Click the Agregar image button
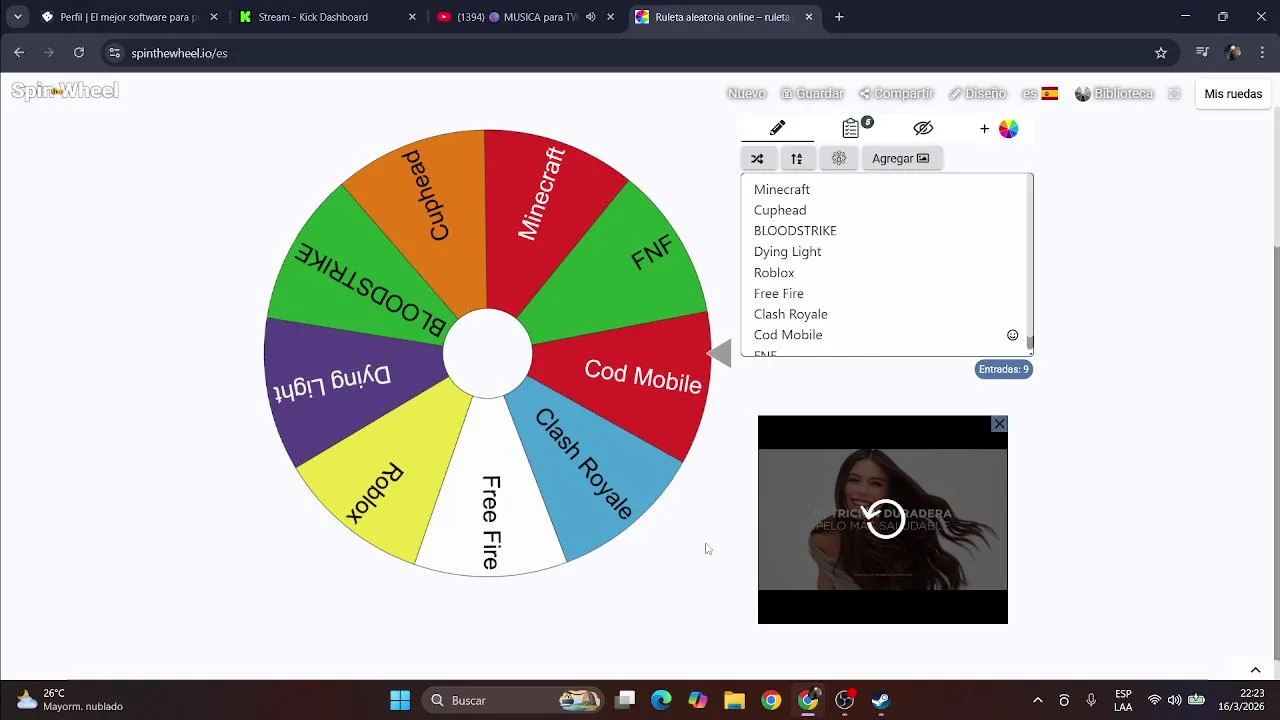 (x=901, y=158)
